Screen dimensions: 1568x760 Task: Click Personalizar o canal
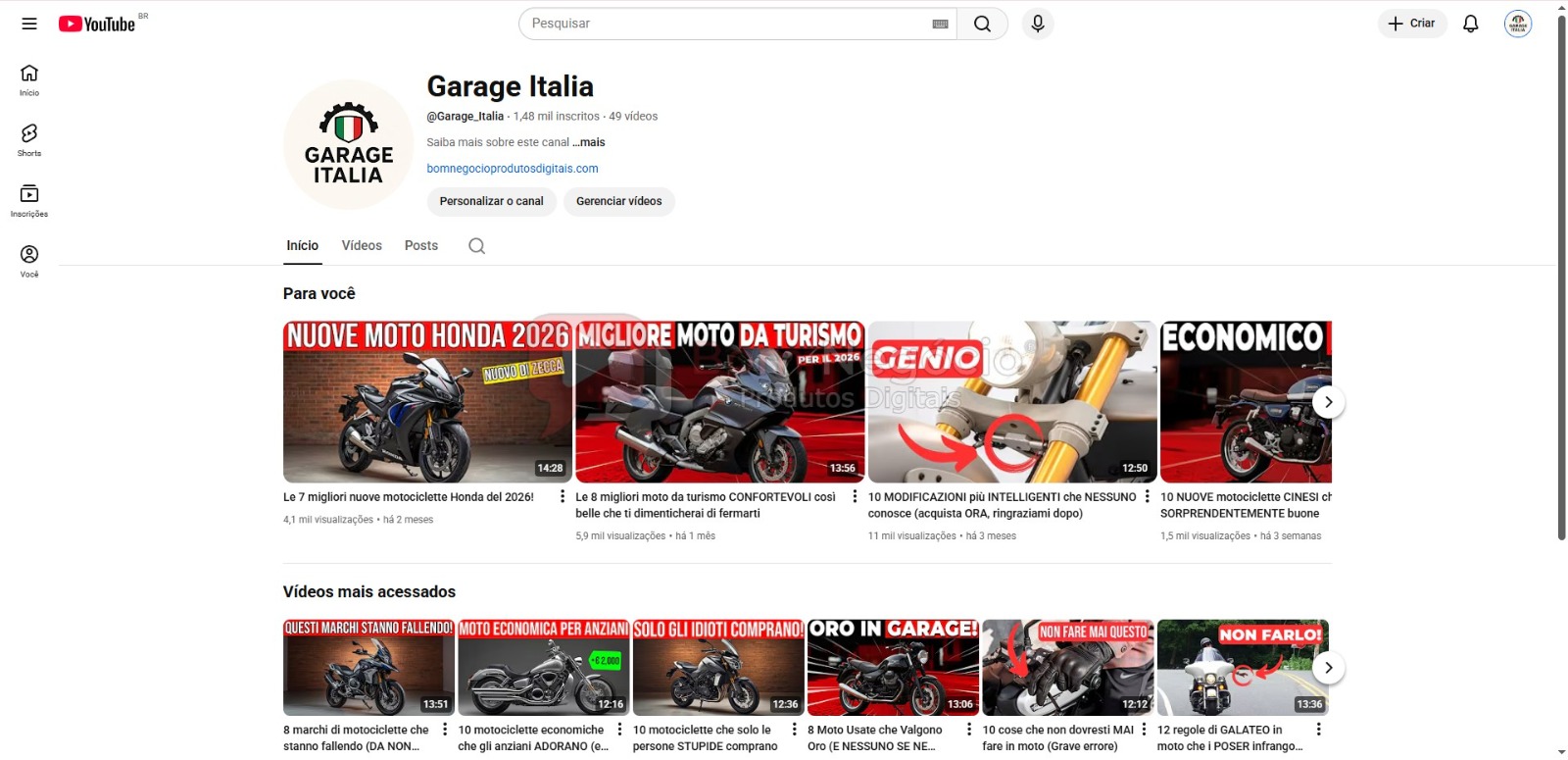pos(491,201)
